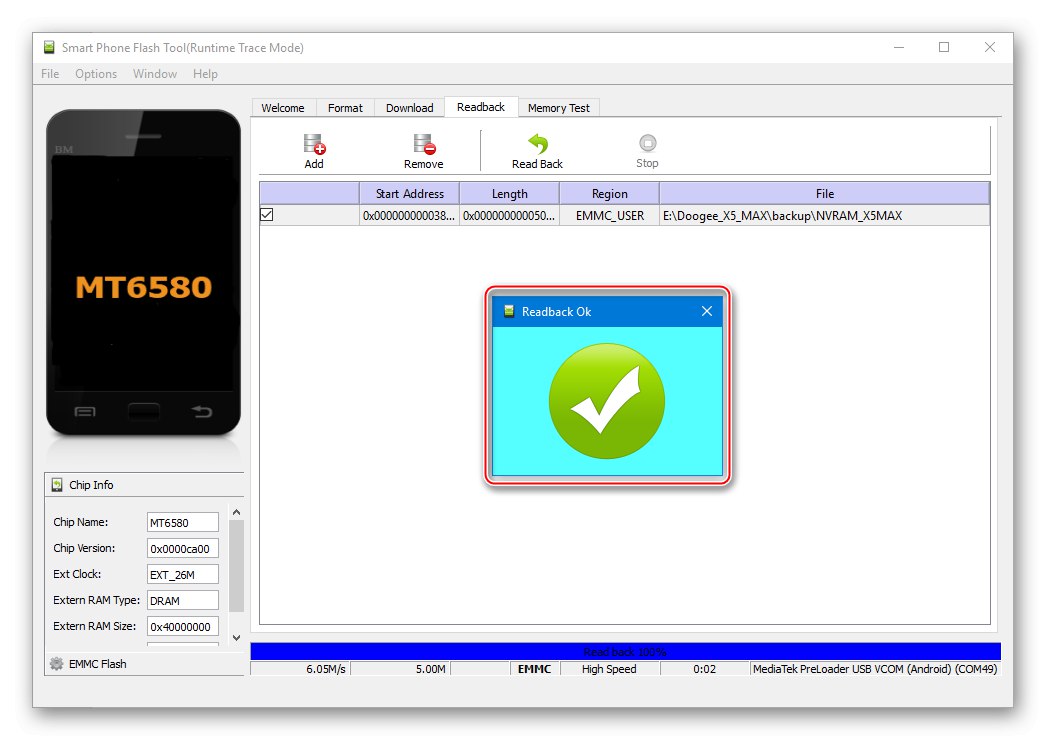Open the File menu
Viewport: 1046px width, 740px height.
point(49,73)
